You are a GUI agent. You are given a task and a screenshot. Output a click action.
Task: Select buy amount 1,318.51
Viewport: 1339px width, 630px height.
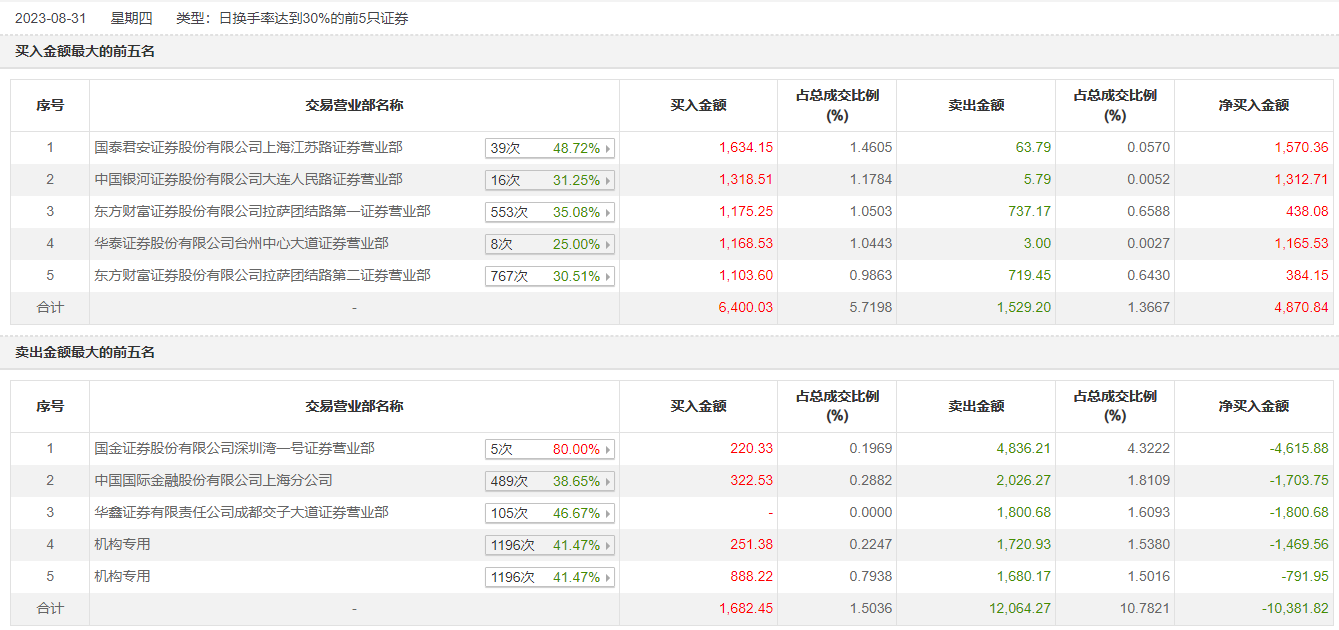tap(746, 180)
